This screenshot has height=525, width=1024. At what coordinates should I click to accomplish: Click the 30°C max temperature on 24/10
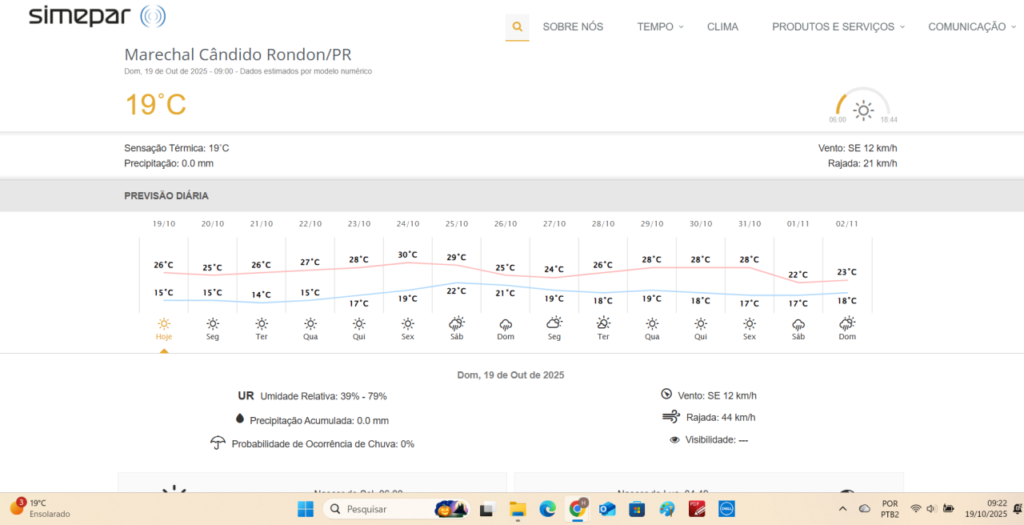pyautogui.click(x=408, y=255)
